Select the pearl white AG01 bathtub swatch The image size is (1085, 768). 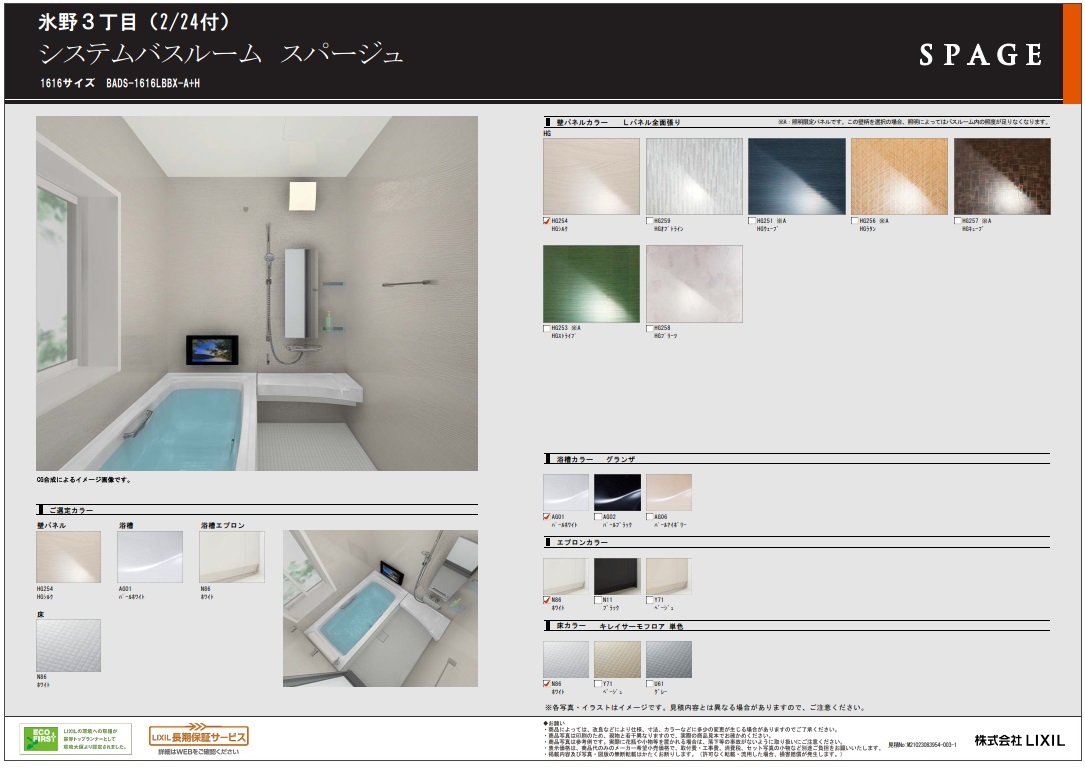click(566, 493)
